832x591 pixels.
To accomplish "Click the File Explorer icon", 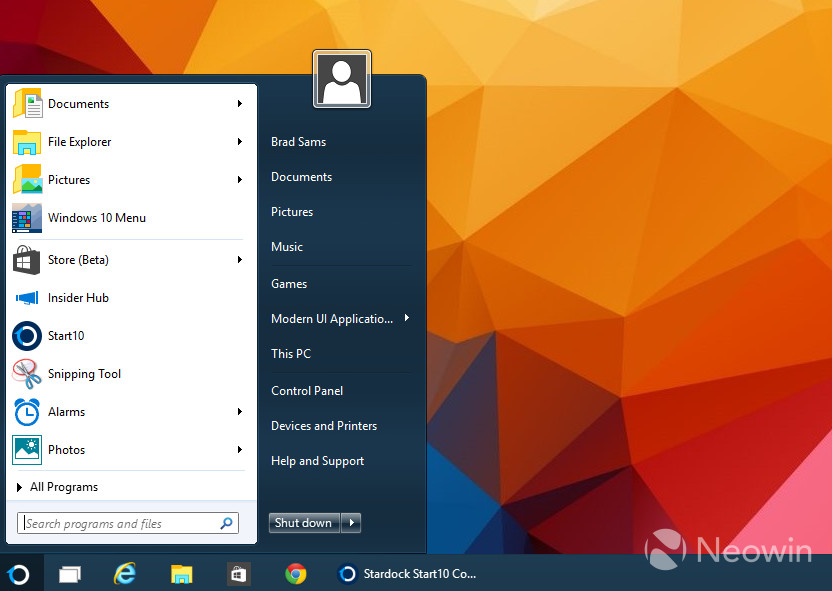I will coord(27,142).
